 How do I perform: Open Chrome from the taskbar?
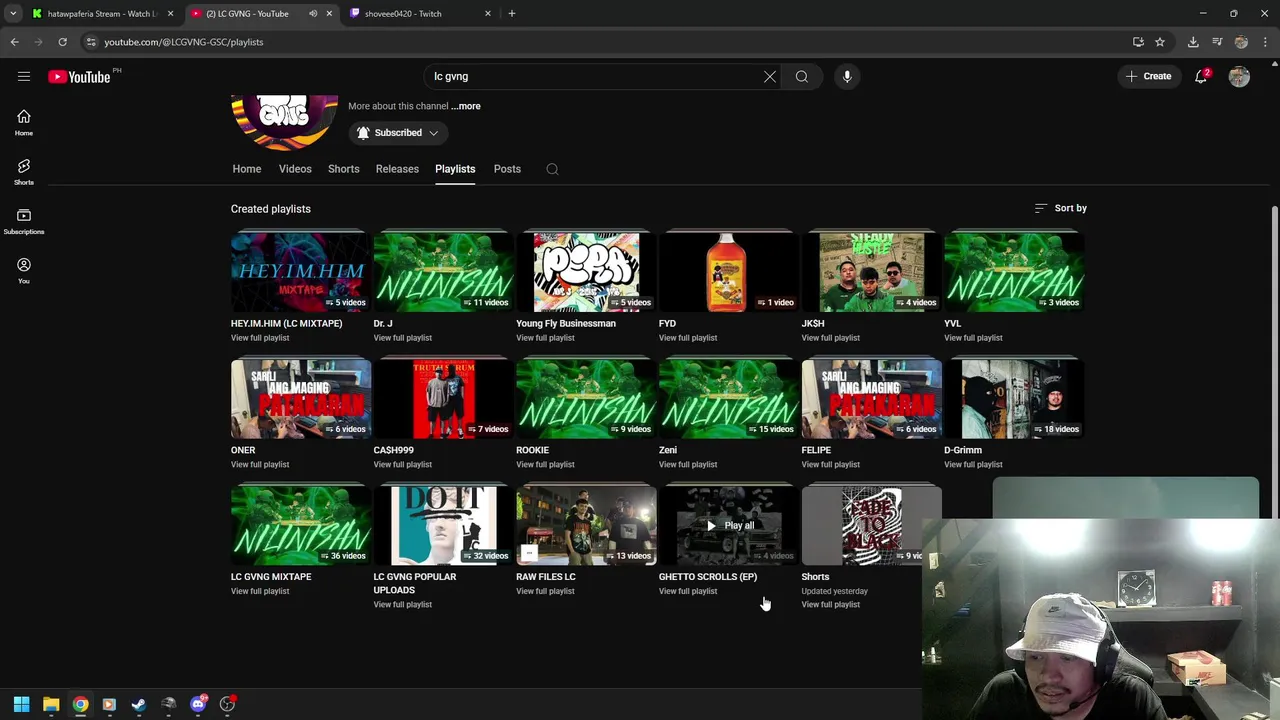click(80, 704)
